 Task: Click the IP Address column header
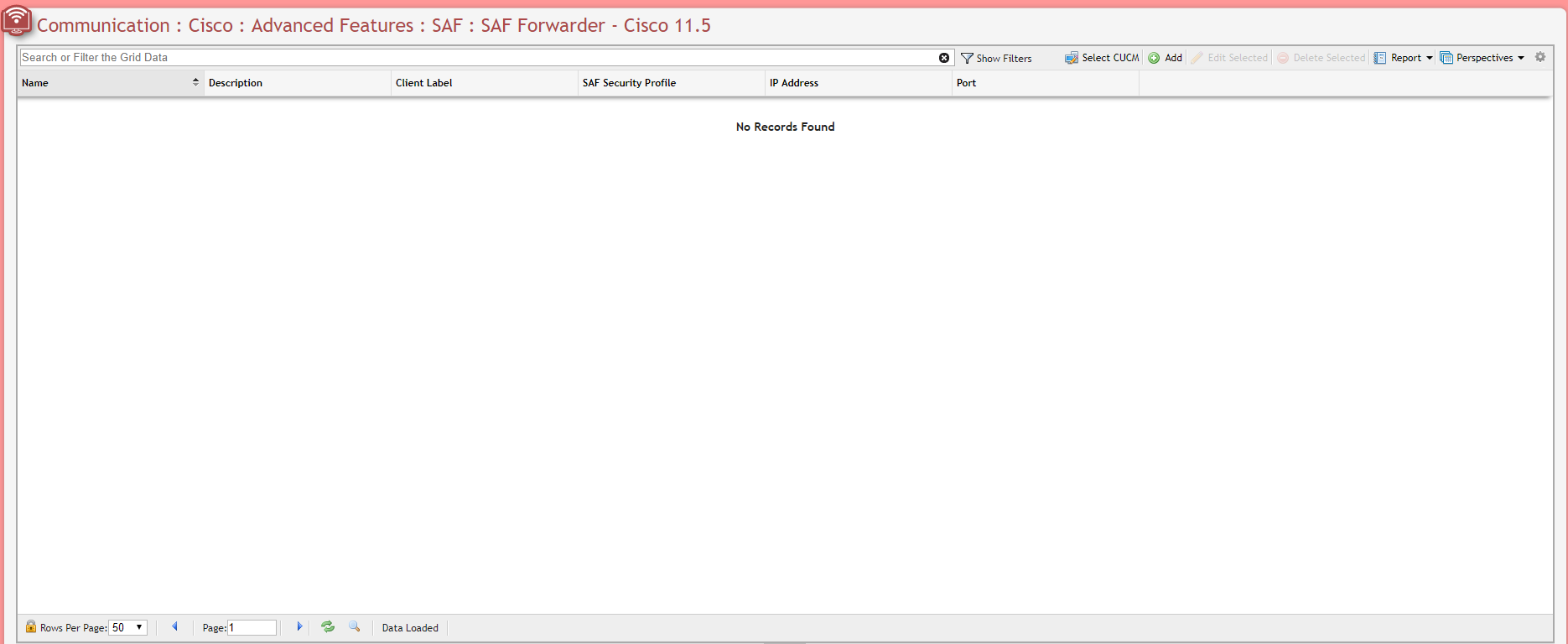pos(794,83)
